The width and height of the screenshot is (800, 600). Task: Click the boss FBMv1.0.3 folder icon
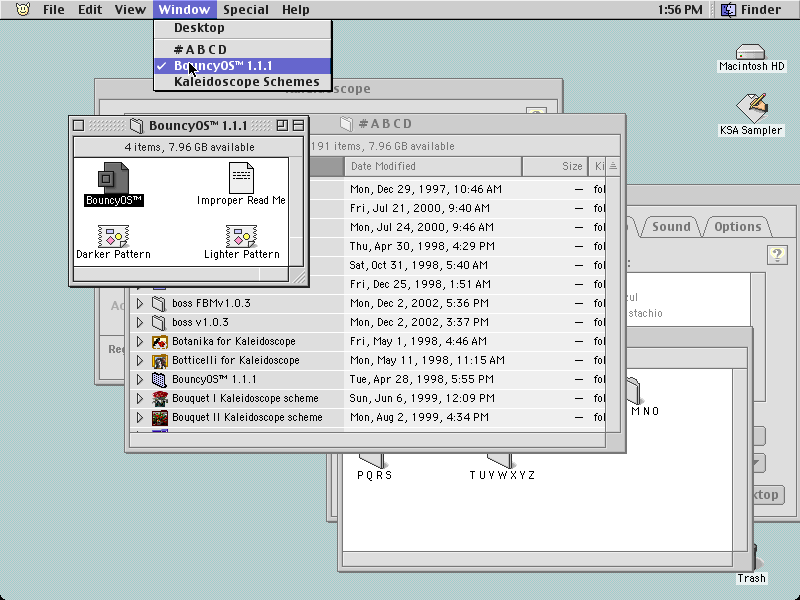coord(159,304)
